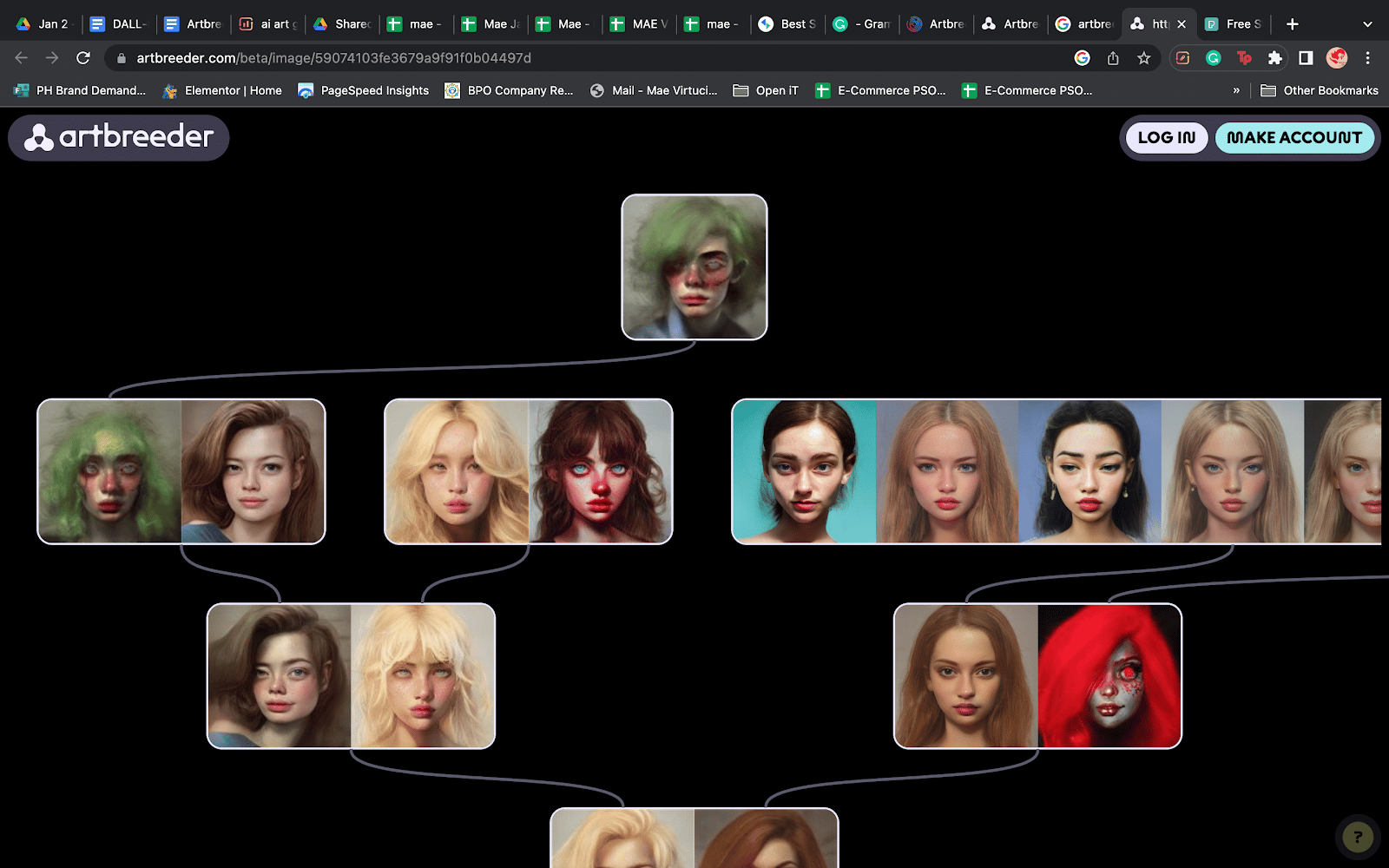Viewport: 1389px width, 868px height.
Task: Open the help question mark icon
Action: pyautogui.click(x=1358, y=837)
